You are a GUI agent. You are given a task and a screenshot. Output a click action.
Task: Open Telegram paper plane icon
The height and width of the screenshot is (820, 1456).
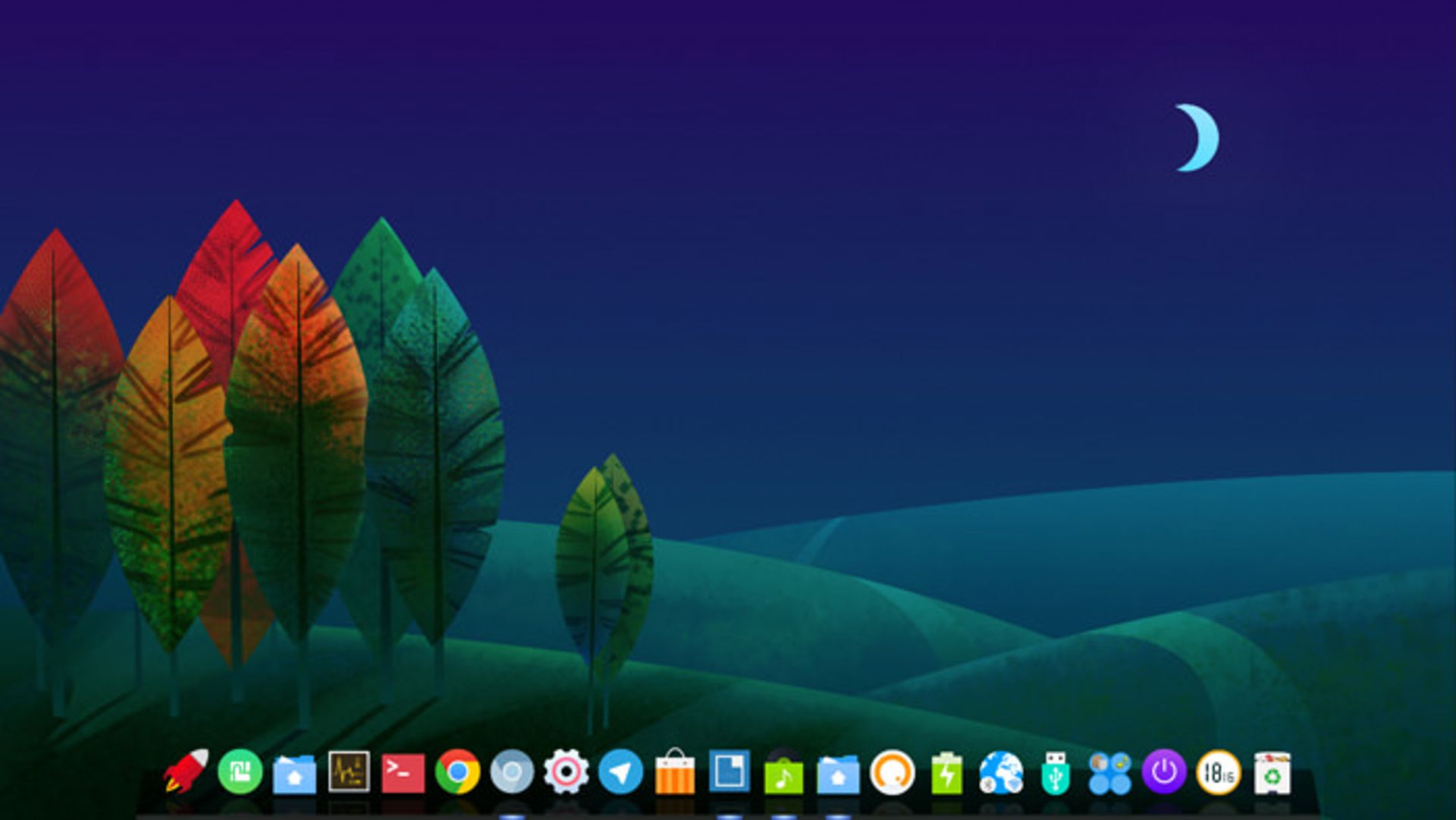click(620, 772)
